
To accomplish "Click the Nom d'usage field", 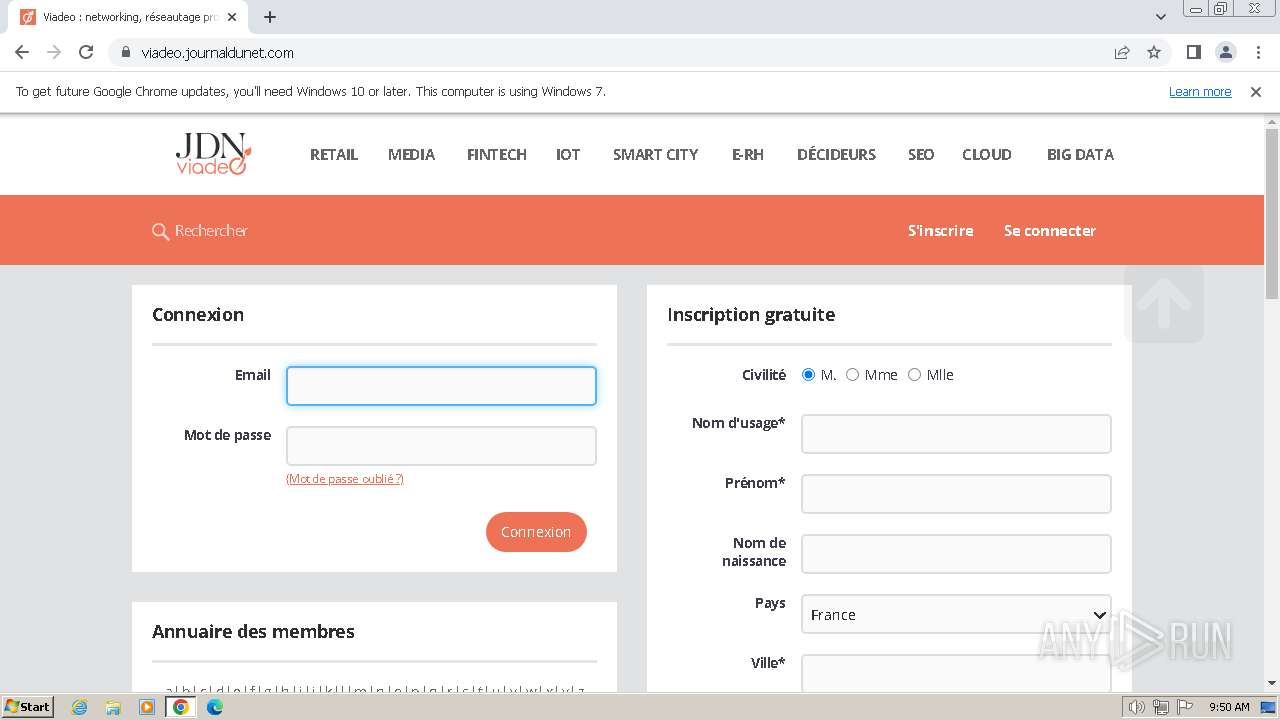I will [x=956, y=434].
